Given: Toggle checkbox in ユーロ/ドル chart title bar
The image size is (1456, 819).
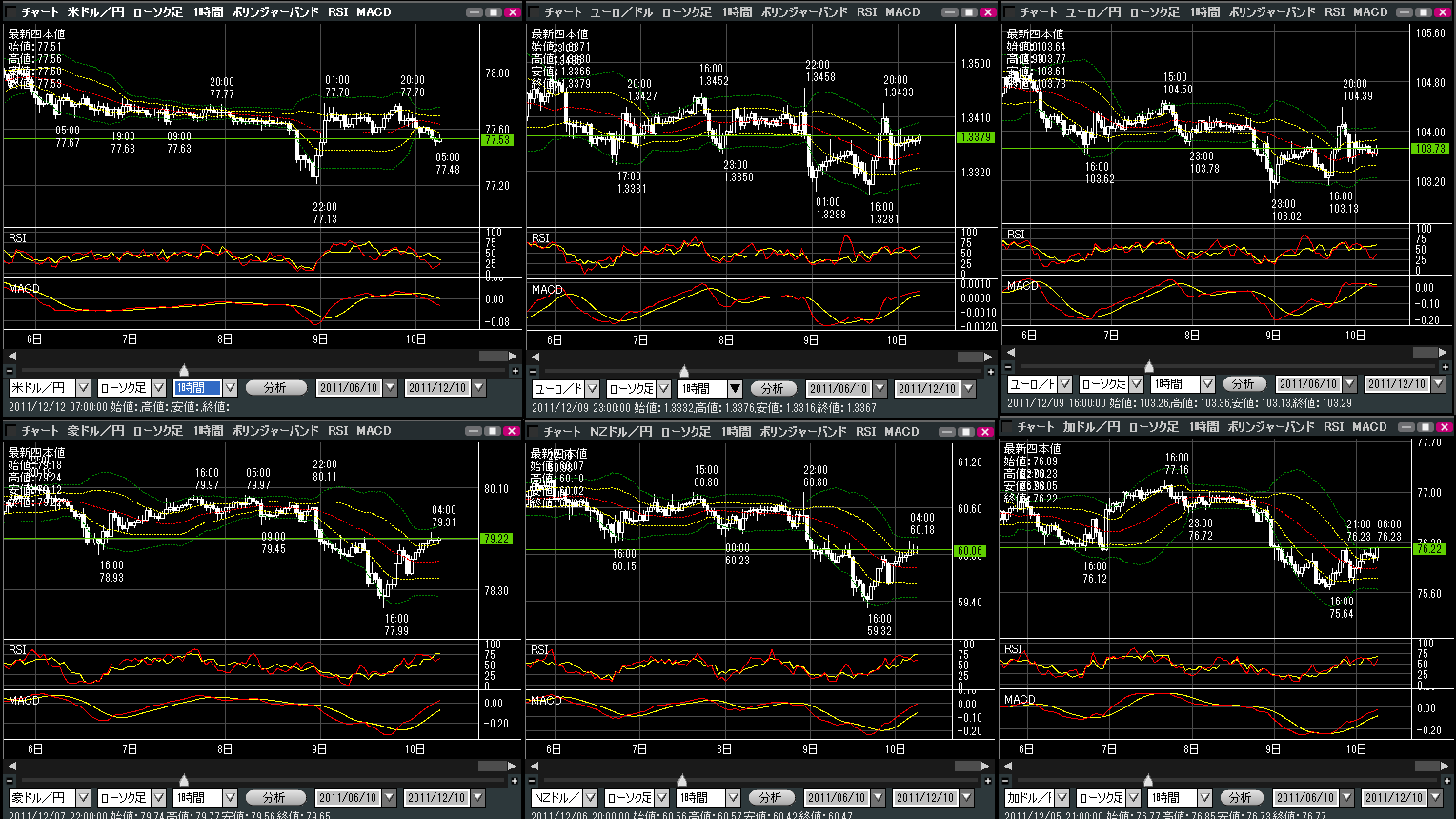Looking at the screenshot, I should pyautogui.click(x=535, y=12).
